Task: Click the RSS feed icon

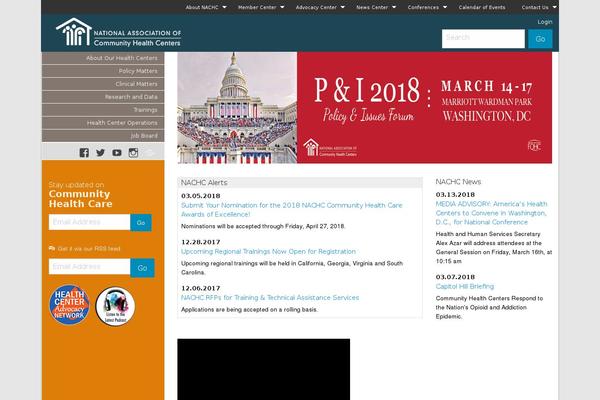Action: [52, 248]
